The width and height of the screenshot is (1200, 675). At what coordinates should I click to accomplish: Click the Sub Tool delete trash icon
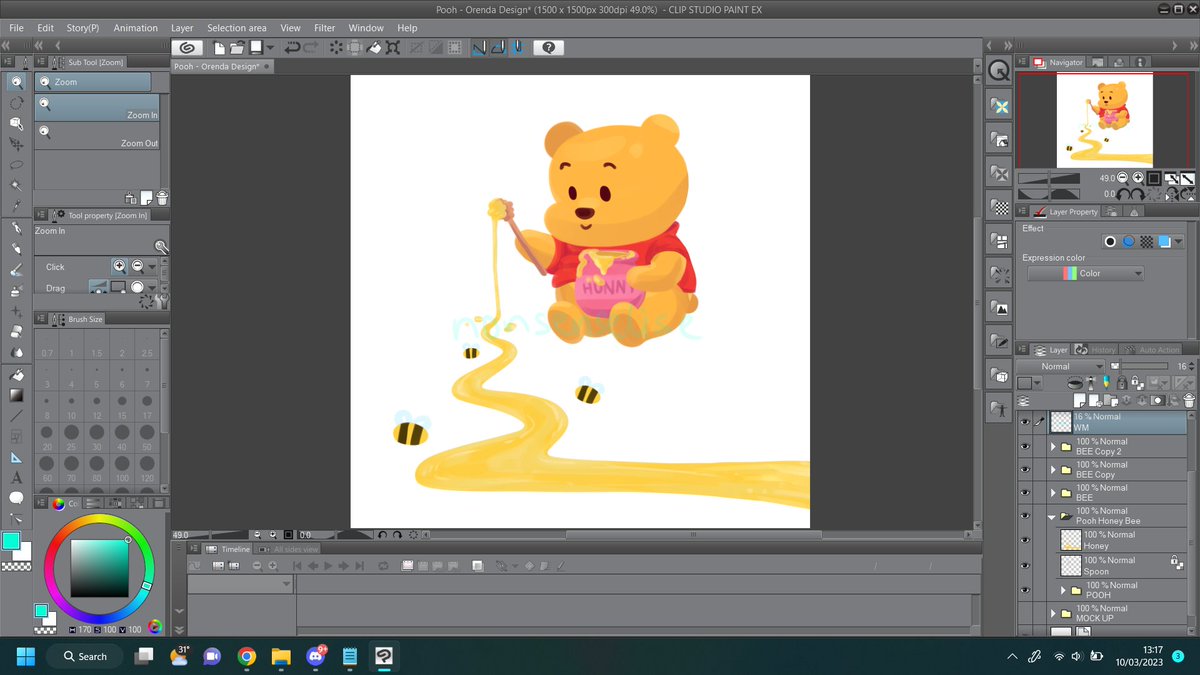(162, 198)
